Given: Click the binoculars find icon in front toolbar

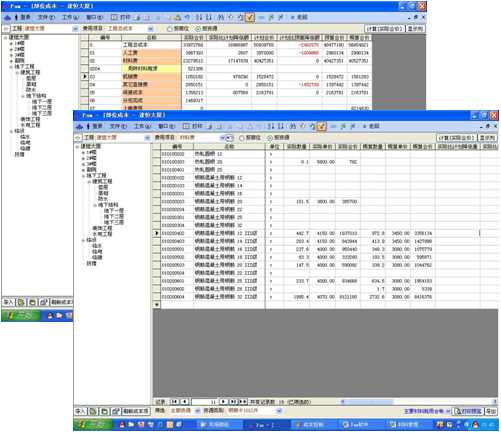Looking at the screenshot, I should point(293,126).
